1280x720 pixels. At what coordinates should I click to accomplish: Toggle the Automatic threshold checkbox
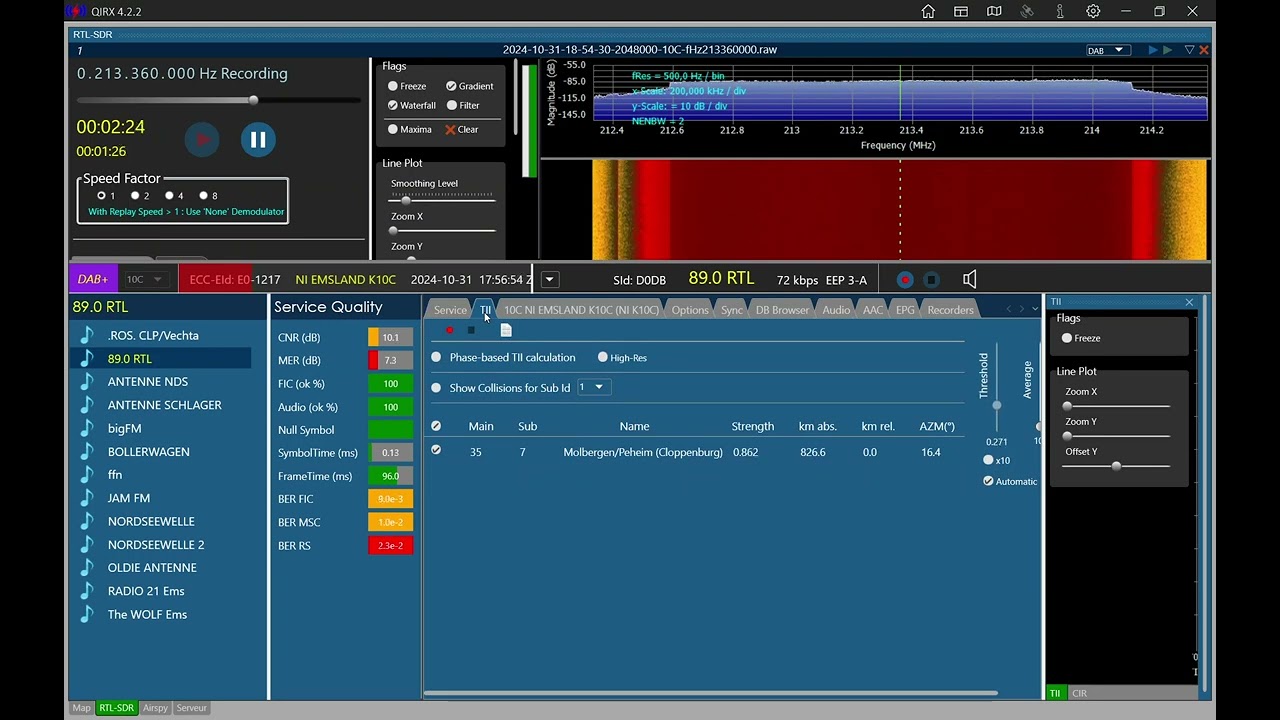988,481
